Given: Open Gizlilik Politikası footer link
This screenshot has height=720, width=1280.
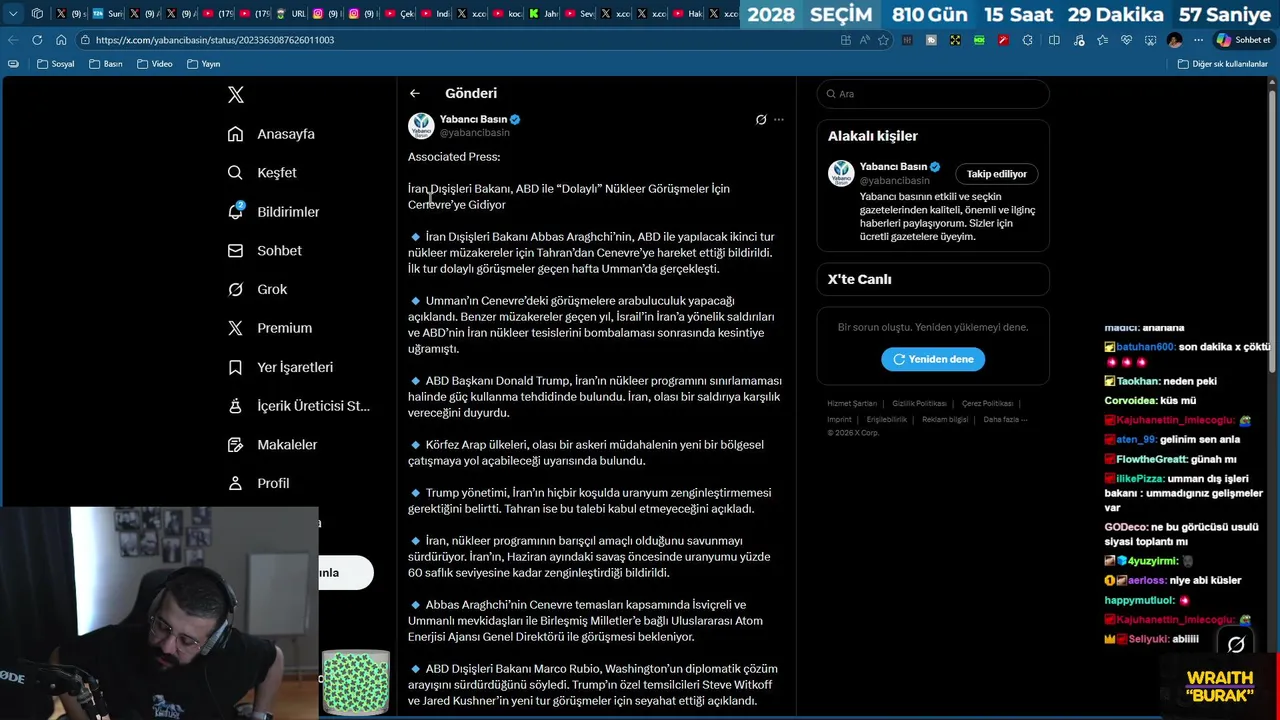Looking at the screenshot, I should [919, 404].
